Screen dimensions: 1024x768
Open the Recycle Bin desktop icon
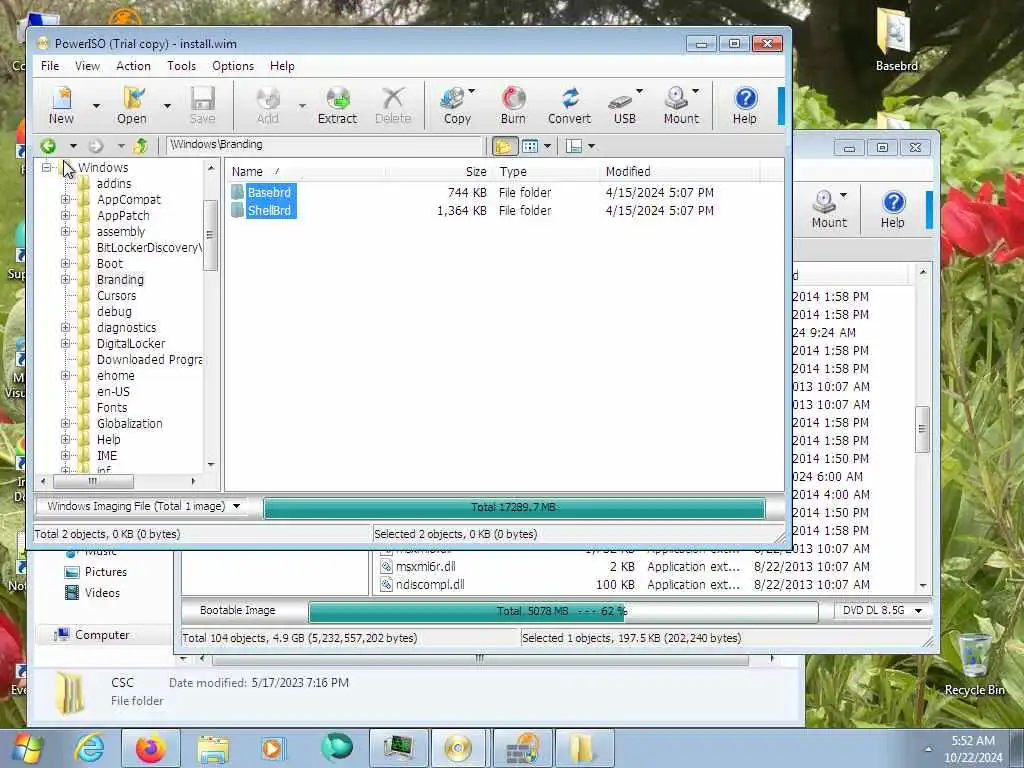tap(974, 663)
